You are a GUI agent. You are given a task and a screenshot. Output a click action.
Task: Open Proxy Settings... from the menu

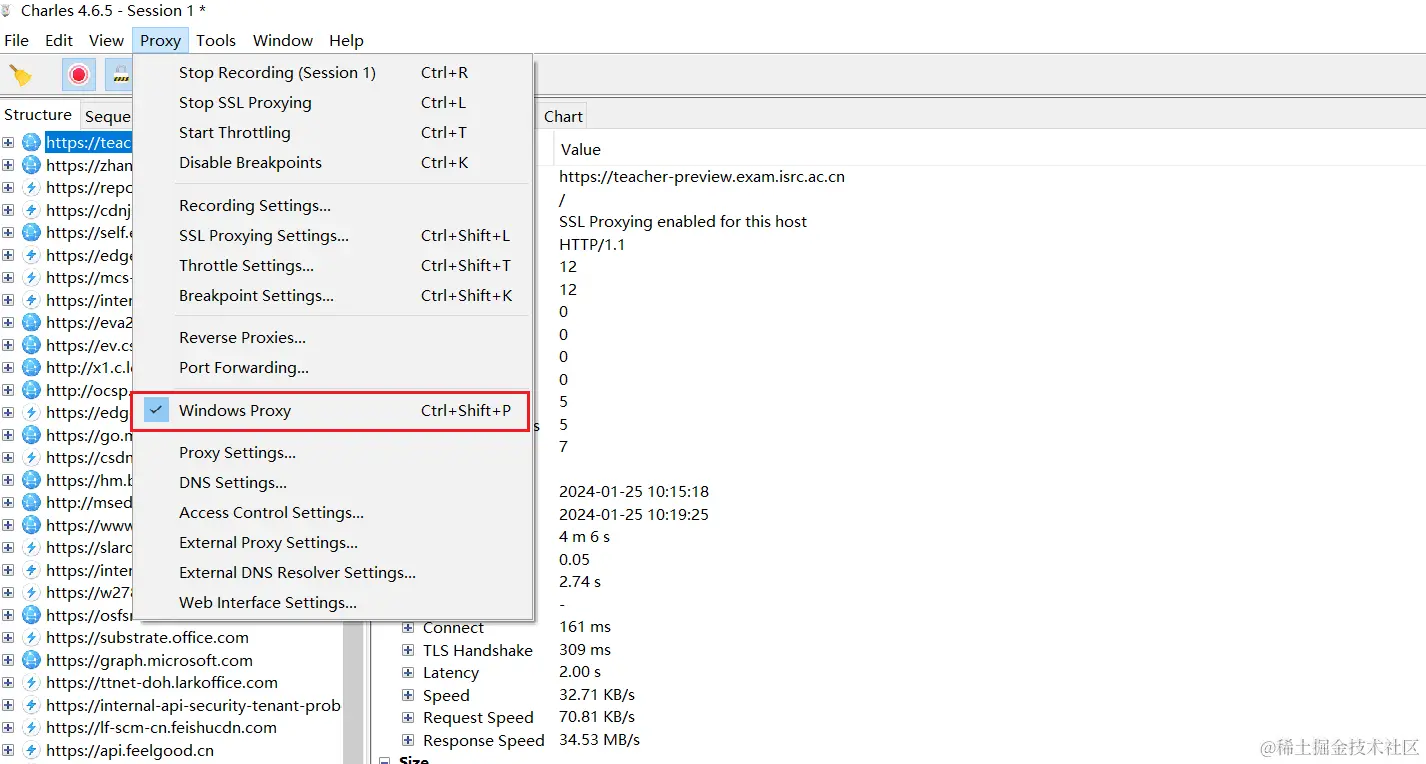click(334, 452)
